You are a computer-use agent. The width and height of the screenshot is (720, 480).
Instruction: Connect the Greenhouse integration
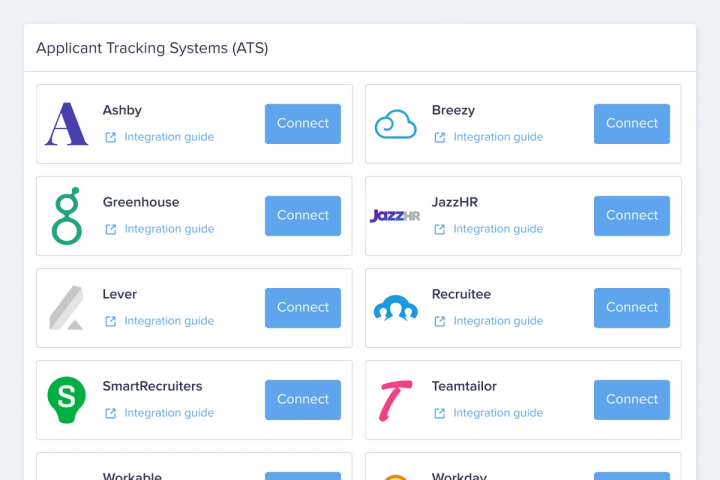click(303, 216)
